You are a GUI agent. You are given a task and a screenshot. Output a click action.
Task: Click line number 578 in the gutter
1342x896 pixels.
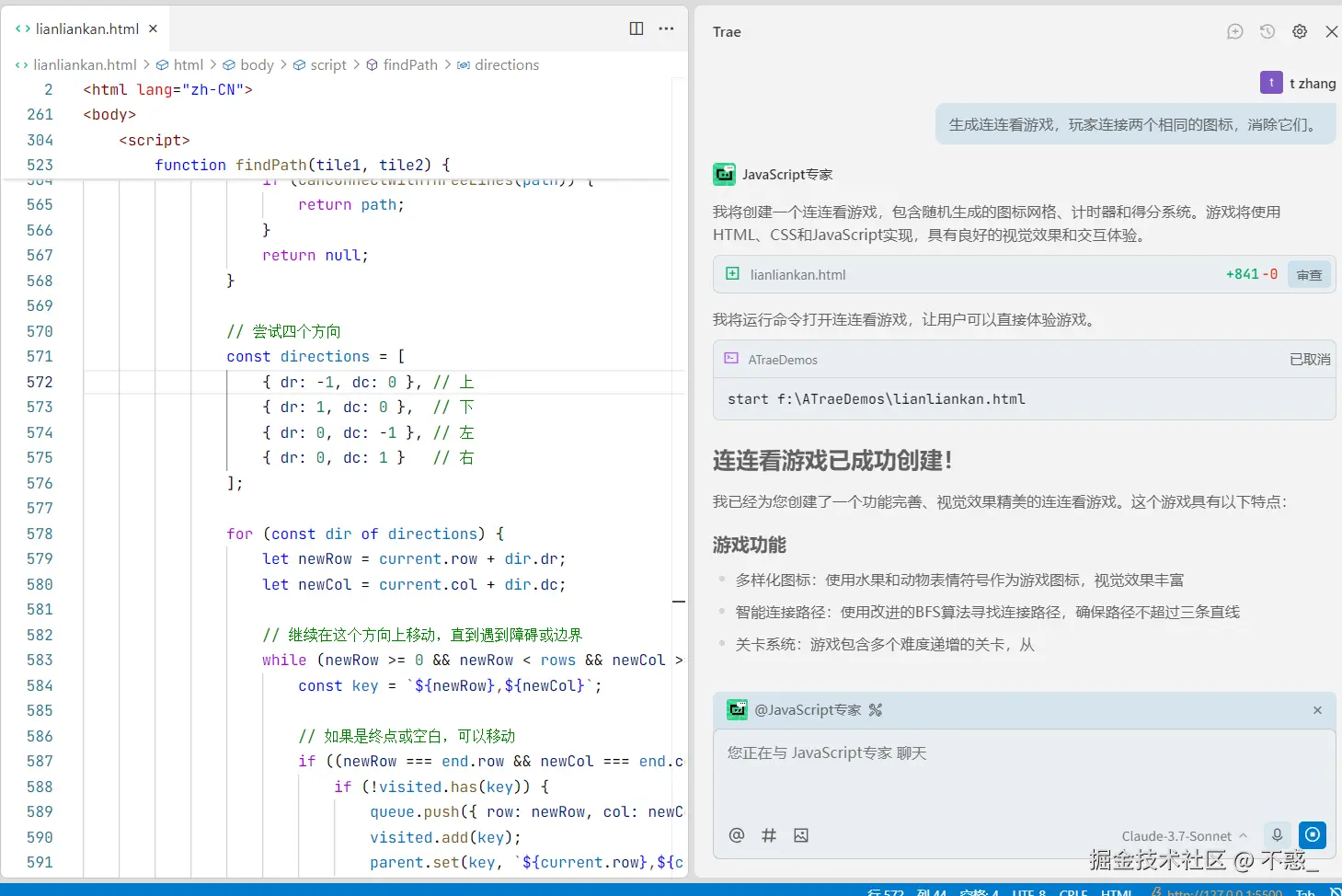(40, 534)
